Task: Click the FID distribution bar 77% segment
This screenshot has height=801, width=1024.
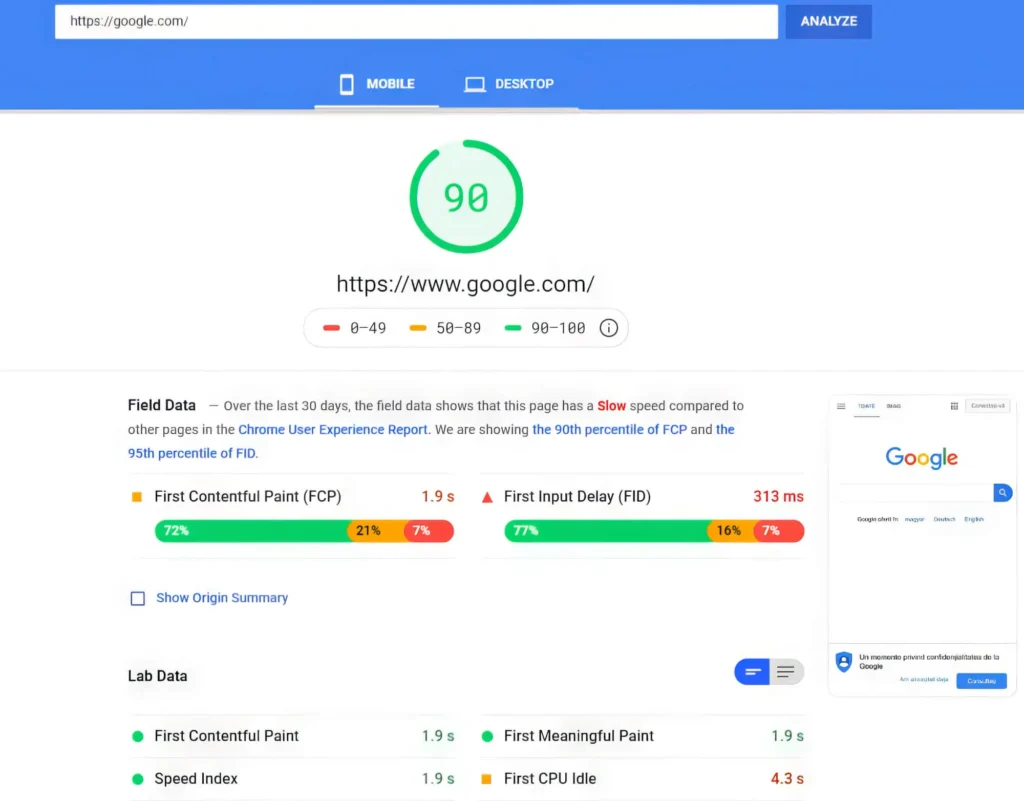Action: click(x=606, y=531)
